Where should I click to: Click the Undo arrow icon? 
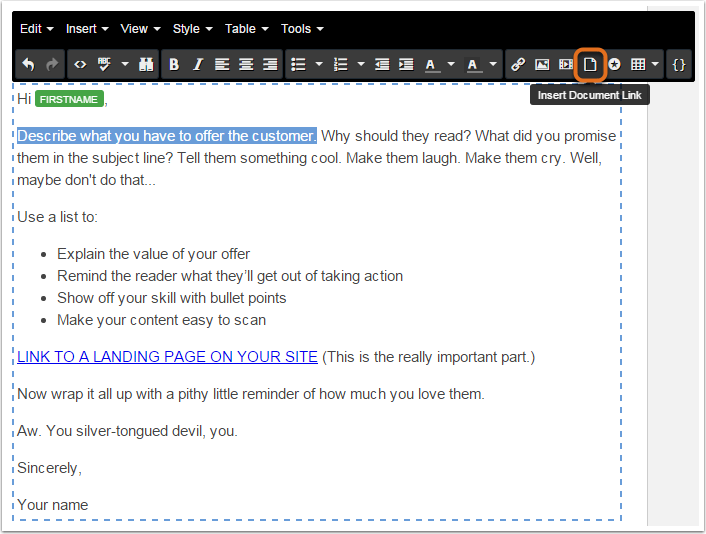pos(28,65)
